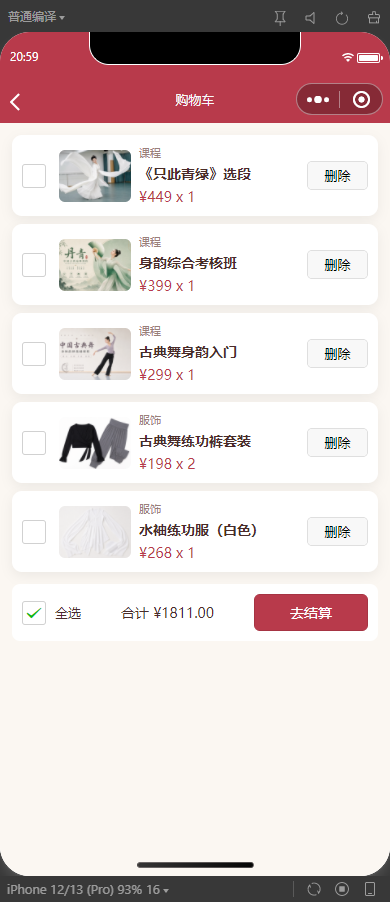Click the record circle icon in bottom bar
This screenshot has height=902, width=390.
point(342,889)
